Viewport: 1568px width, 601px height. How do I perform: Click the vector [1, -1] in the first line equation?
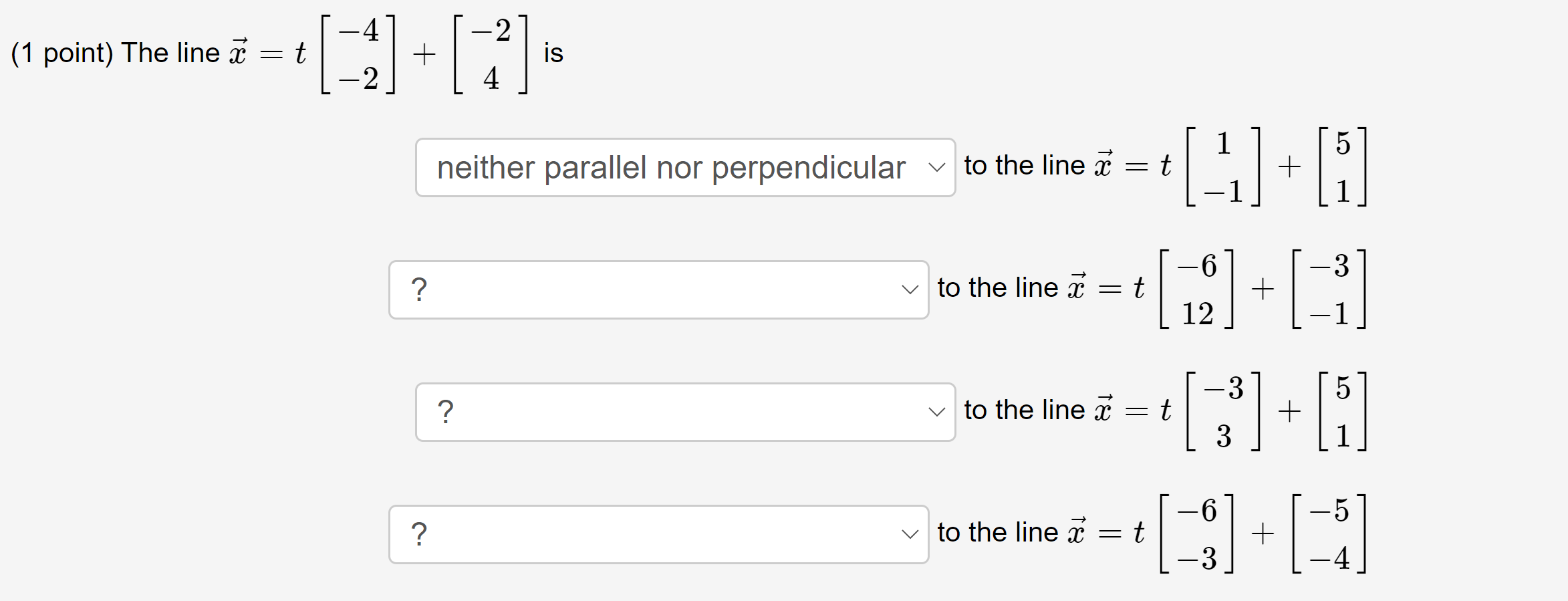(x=1223, y=167)
